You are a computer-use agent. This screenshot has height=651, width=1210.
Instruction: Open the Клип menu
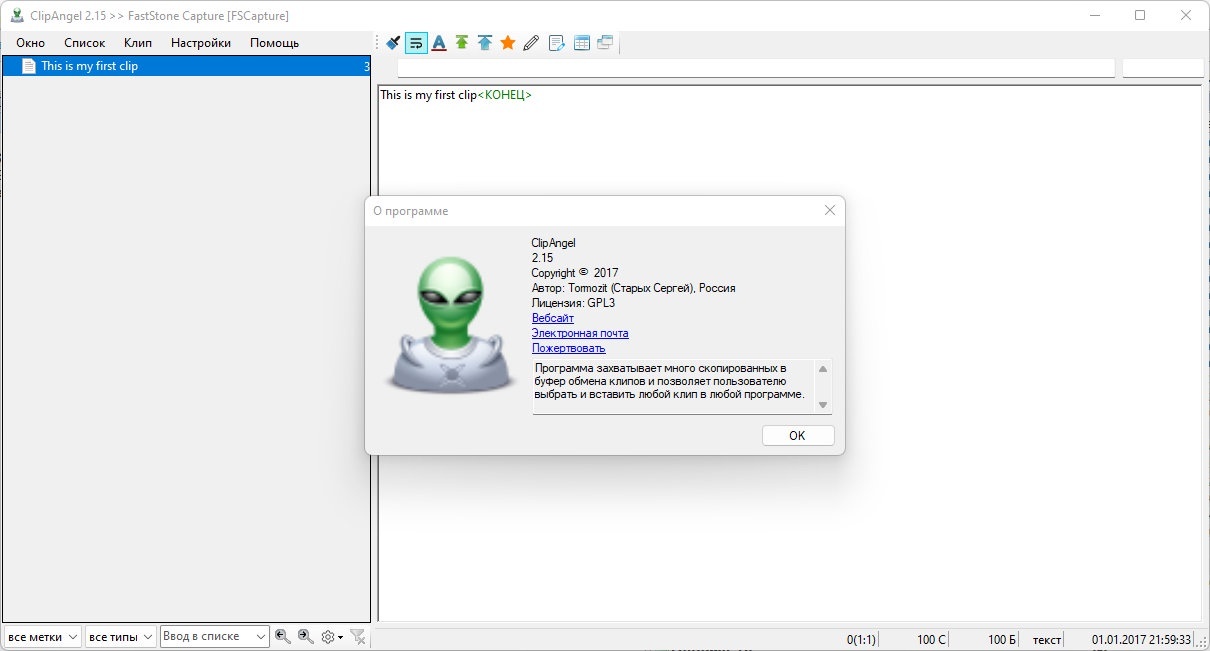[138, 43]
